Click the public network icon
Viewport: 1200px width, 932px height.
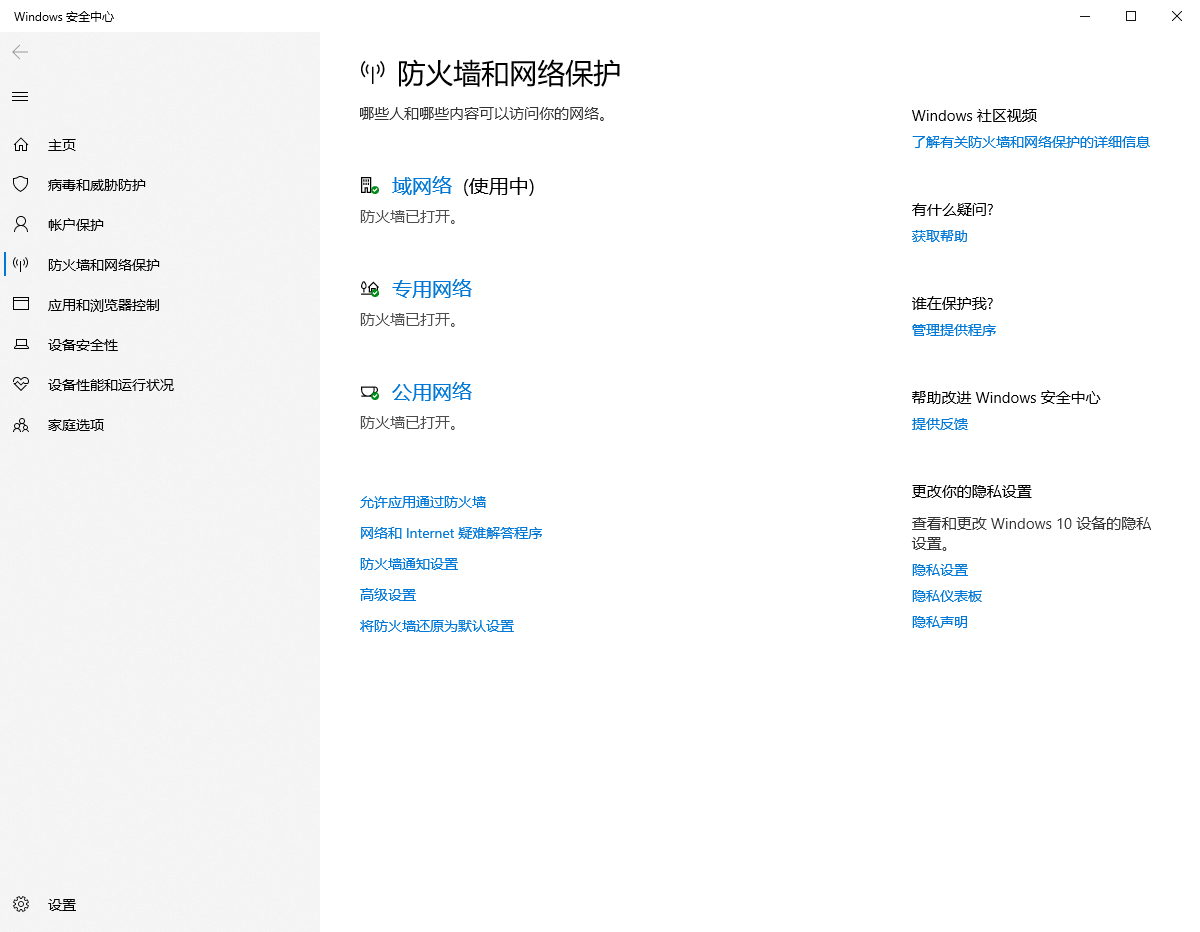[370, 392]
